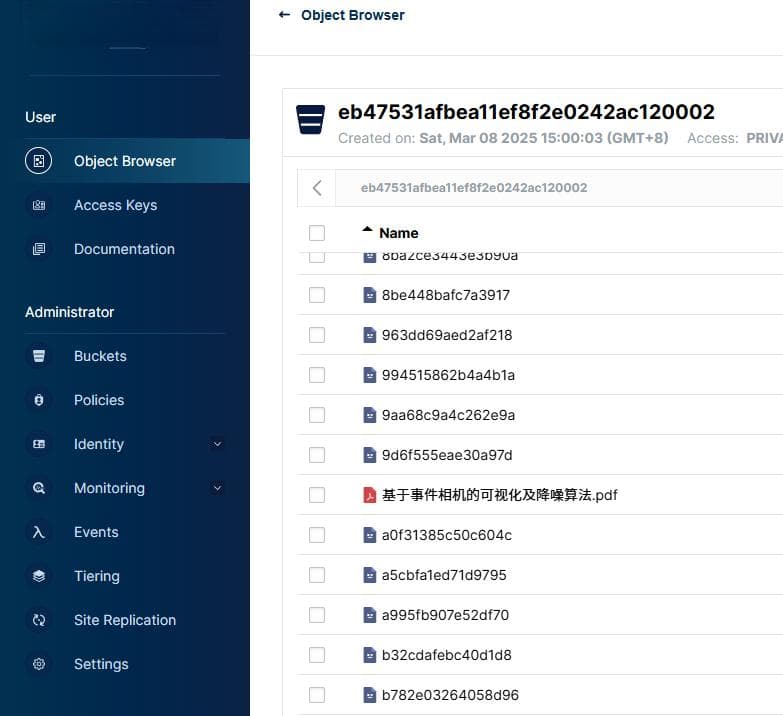
Task: Click the PDF file icon of 基于事件相机的可视化及降噪算法.pdf
Action: pos(370,495)
